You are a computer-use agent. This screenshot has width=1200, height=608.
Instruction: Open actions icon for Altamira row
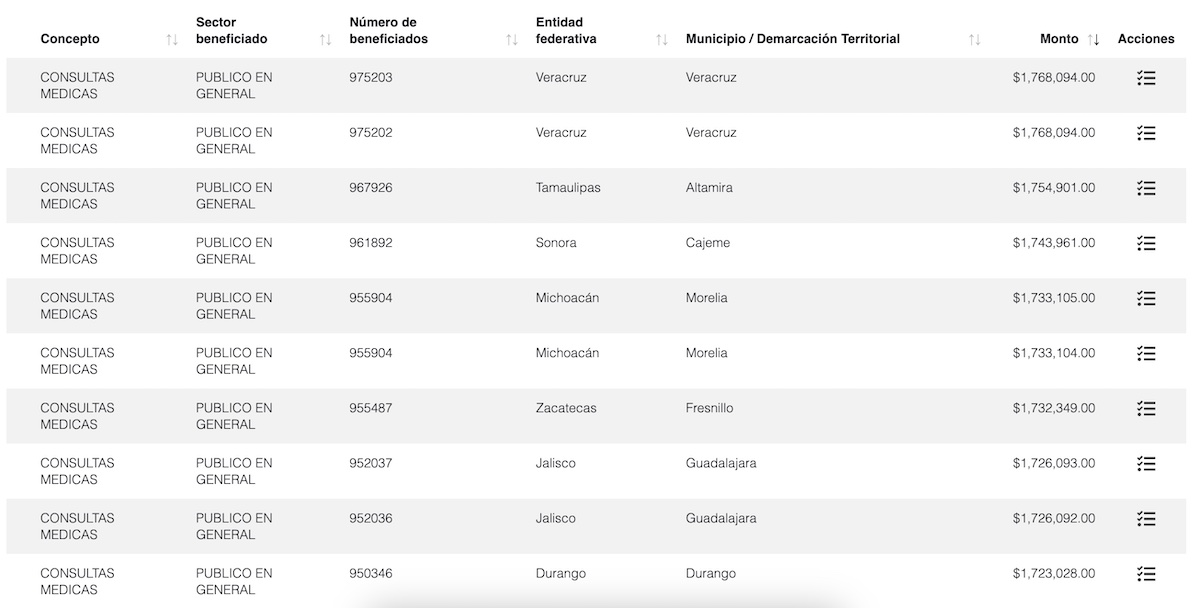(1146, 188)
